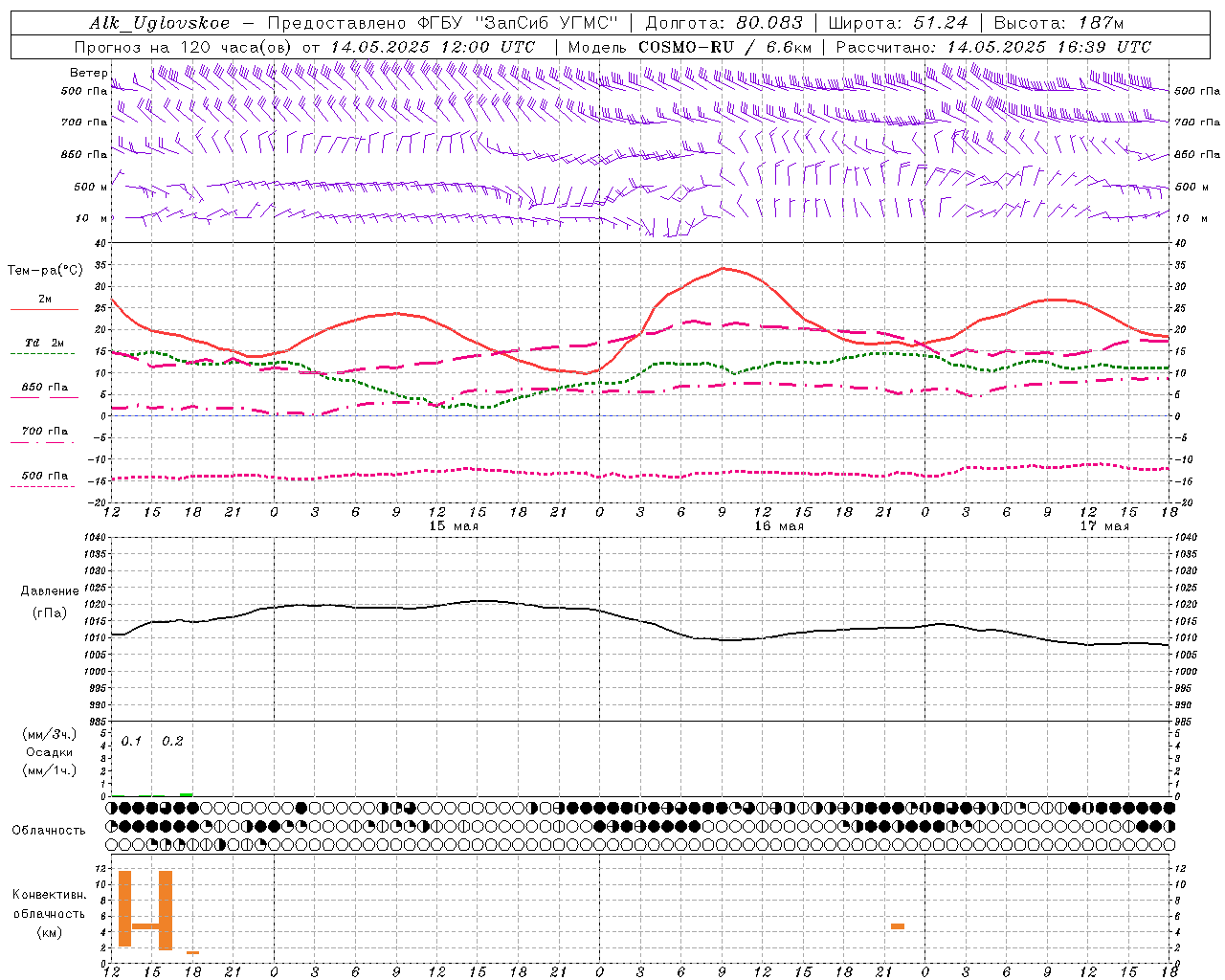1225x980 pixels.
Task: Click the 850 гПа temperature legend entry
Action: pyautogui.click(x=44, y=388)
